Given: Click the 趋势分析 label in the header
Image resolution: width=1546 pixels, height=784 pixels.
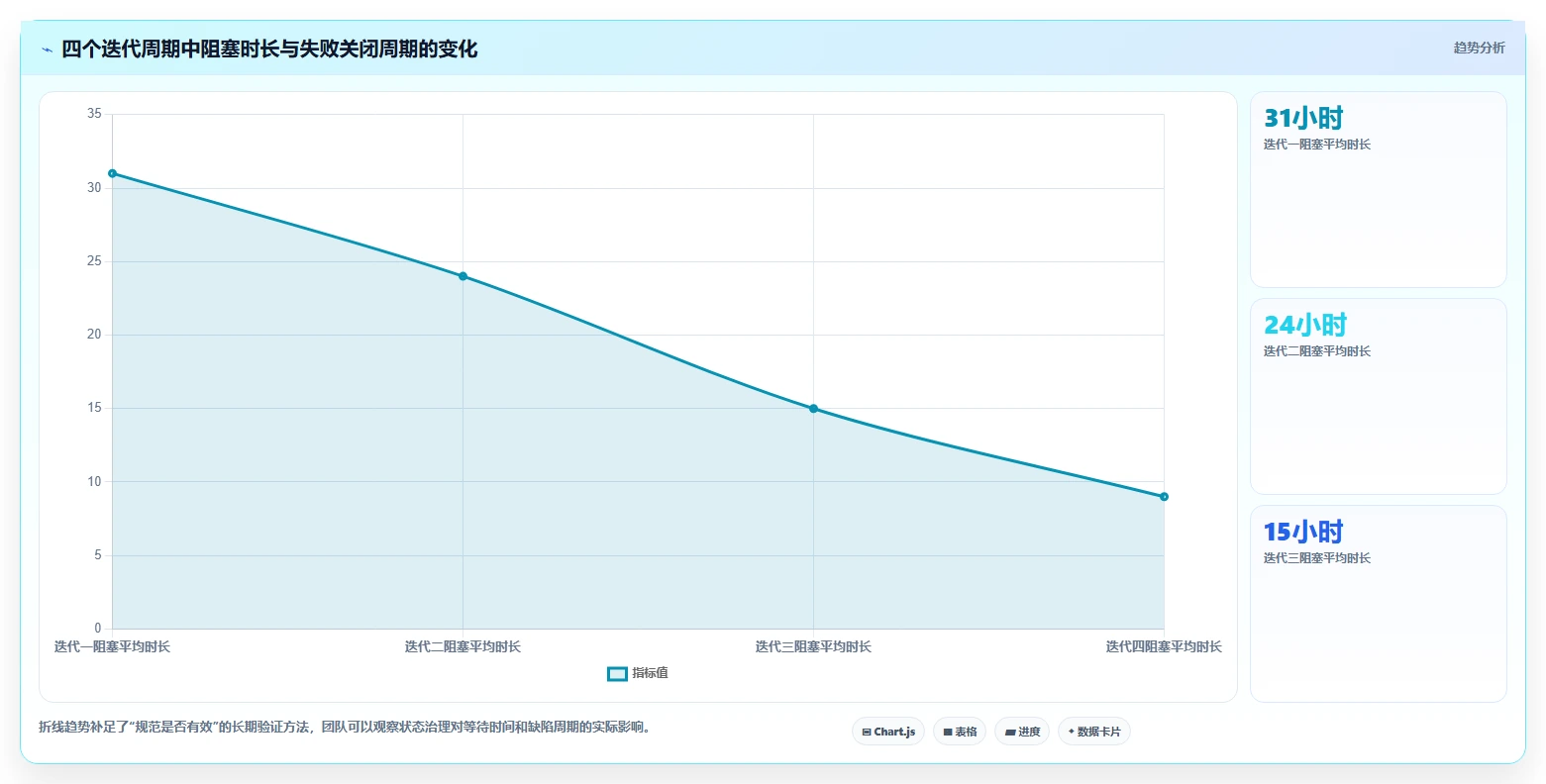Looking at the screenshot, I should 1479,48.
